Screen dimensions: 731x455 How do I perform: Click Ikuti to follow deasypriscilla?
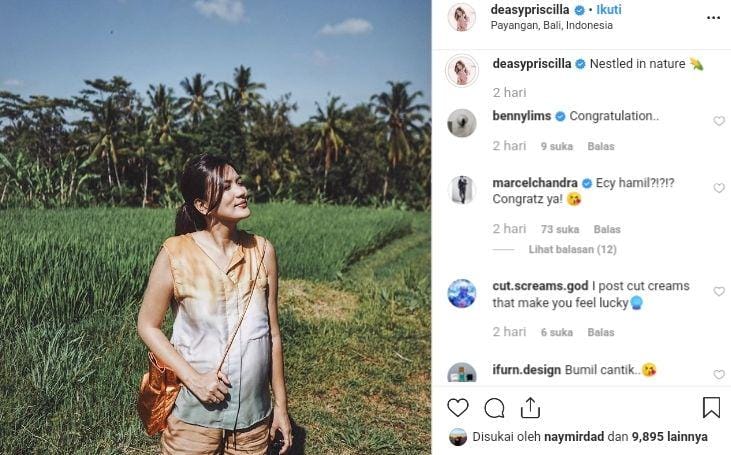pos(608,10)
